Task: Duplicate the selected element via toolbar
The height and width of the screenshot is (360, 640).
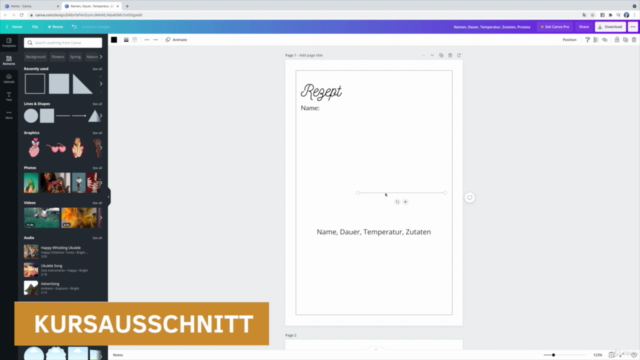Action: coord(625,40)
